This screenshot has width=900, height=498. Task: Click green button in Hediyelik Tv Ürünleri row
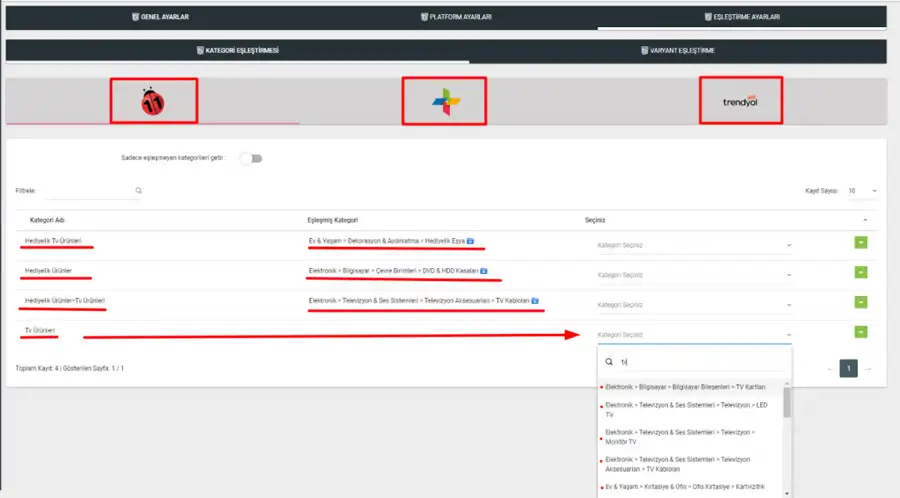(860, 243)
